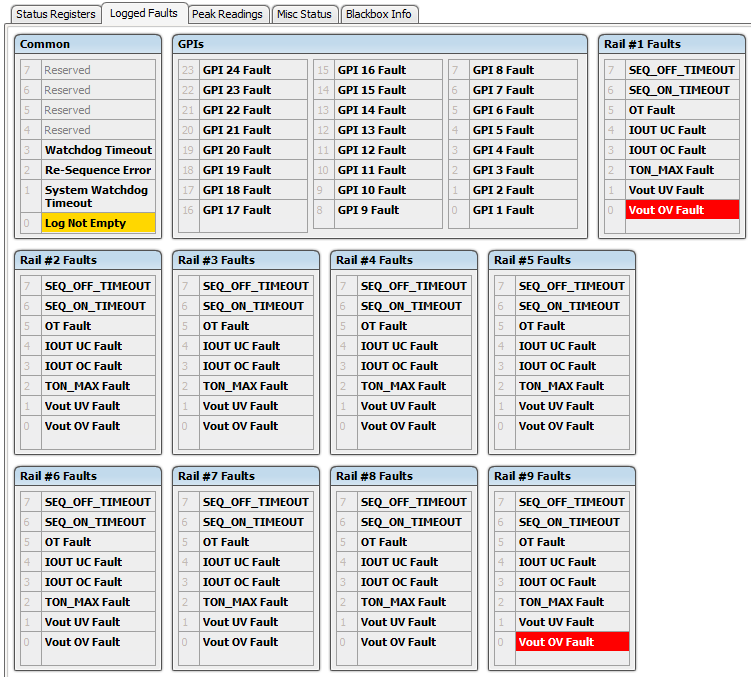Click the GPIs group header

(380, 44)
